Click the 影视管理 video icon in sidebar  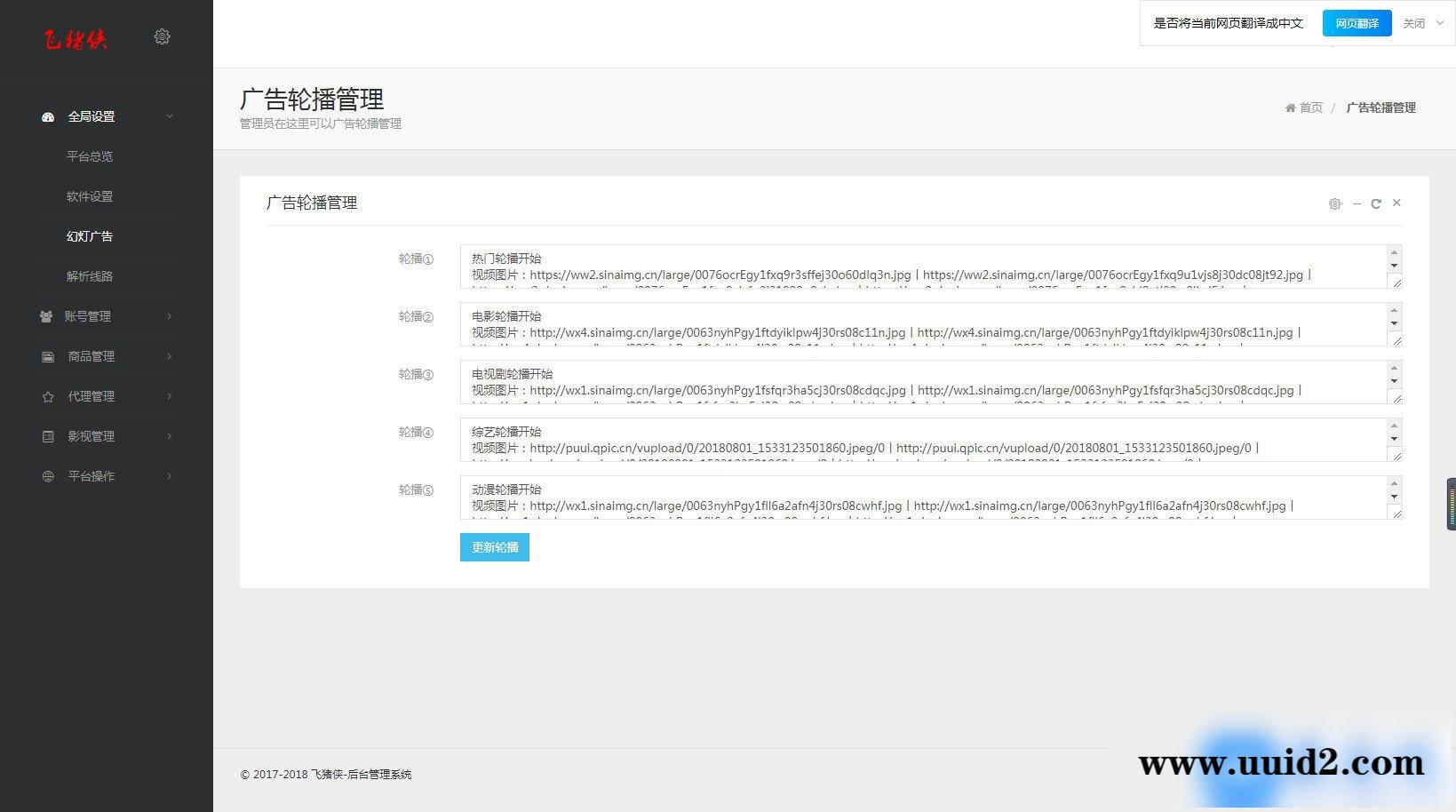click(x=48, y=436)
